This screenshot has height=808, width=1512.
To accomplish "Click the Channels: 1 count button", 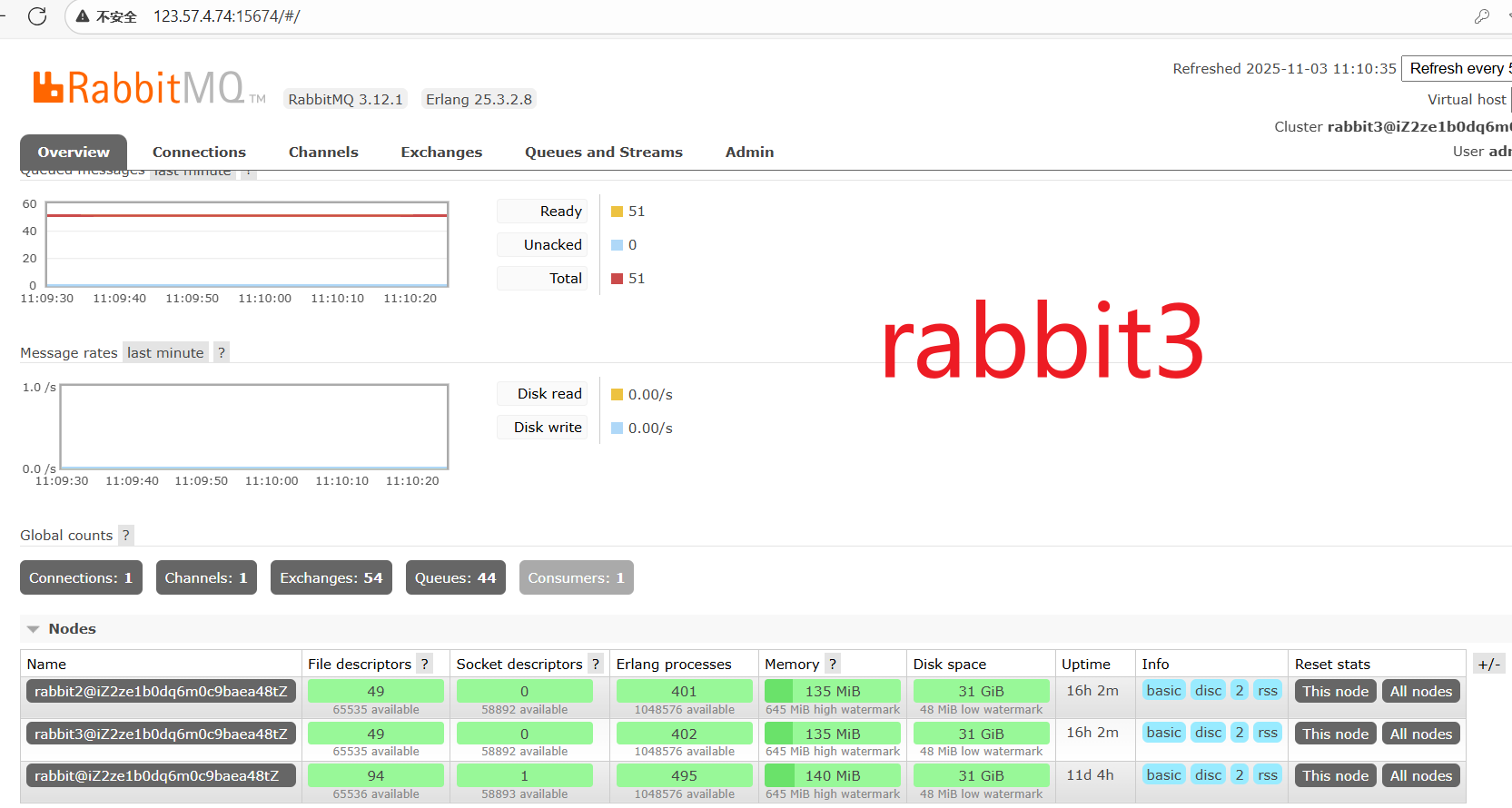I will tap(206, 577).
